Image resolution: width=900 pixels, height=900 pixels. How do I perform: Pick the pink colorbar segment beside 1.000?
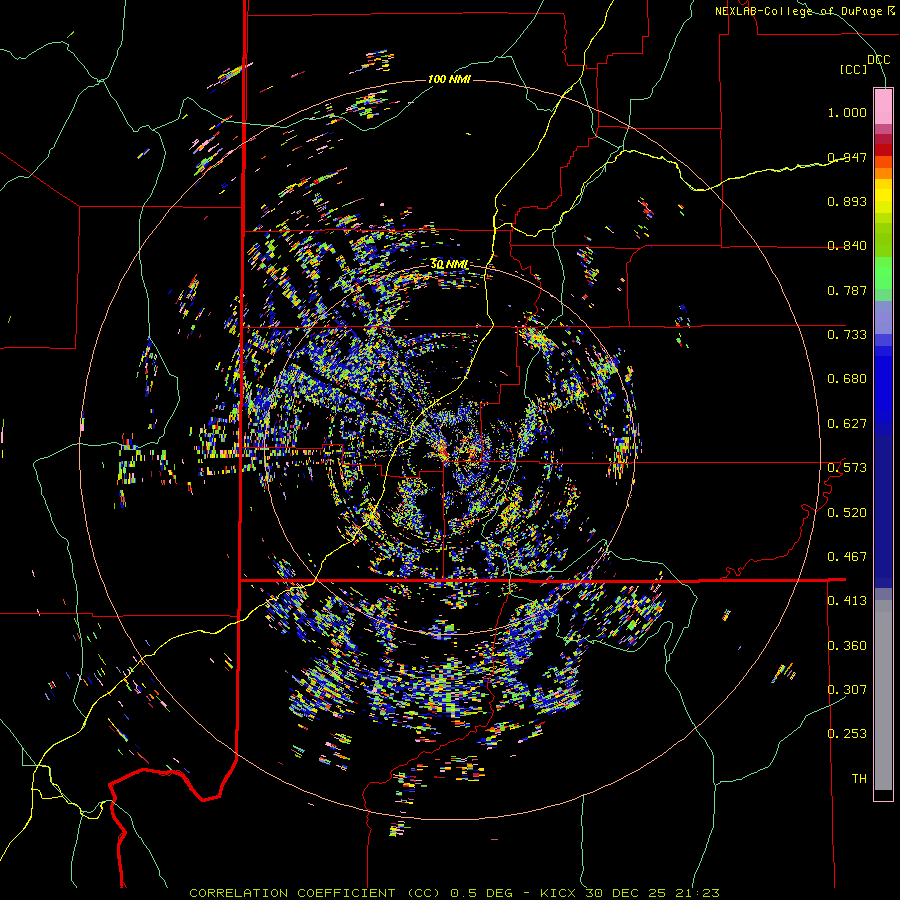(883, 106)
